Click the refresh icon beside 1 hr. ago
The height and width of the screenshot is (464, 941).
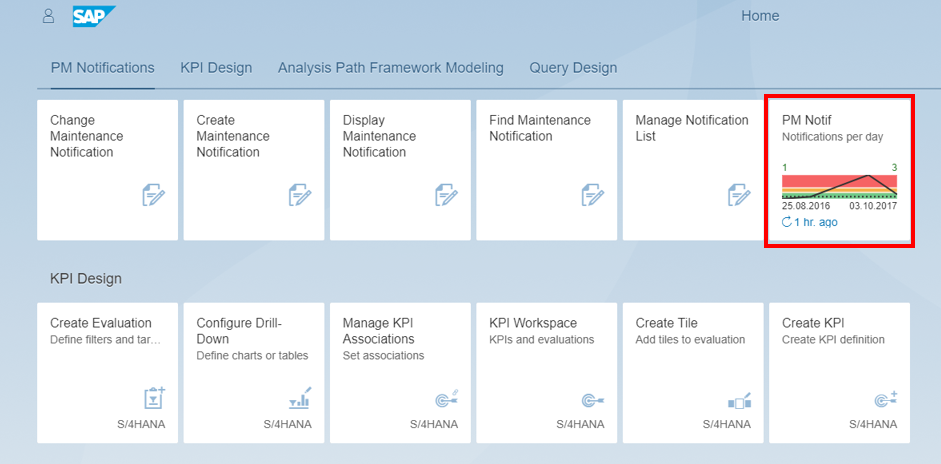click(x=787, y=222)
